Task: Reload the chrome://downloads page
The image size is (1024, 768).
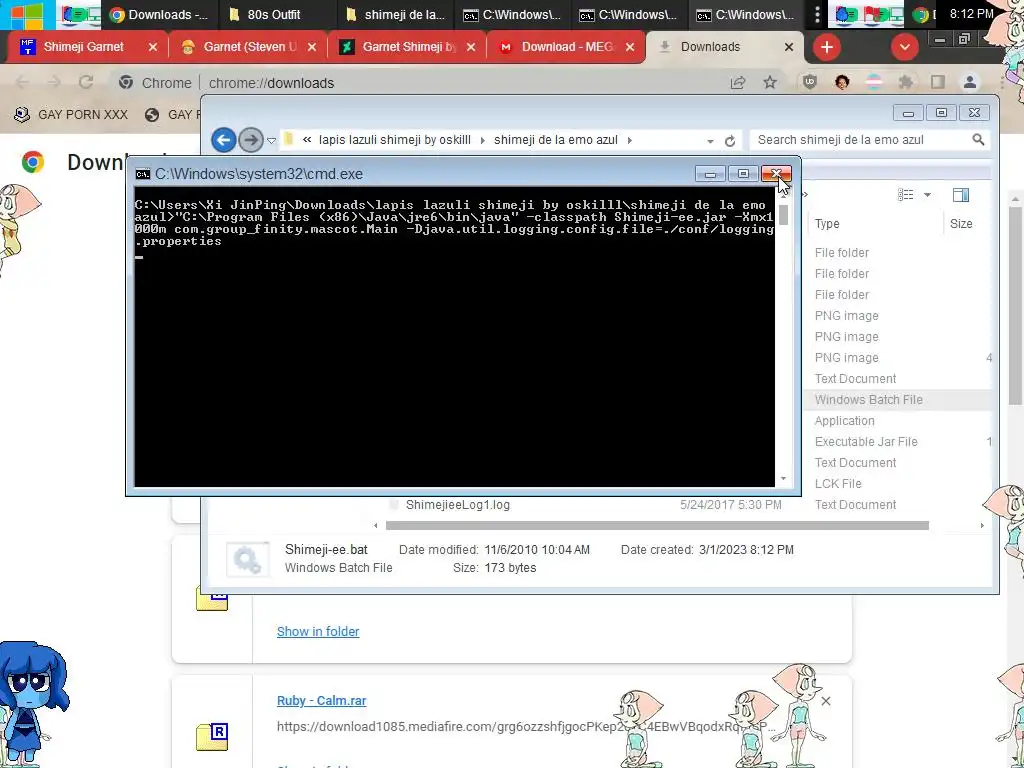Action: pos(86,83)
